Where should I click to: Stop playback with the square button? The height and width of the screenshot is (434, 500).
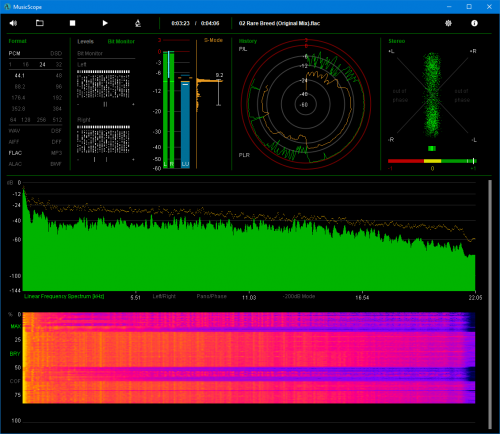[72, 23]
